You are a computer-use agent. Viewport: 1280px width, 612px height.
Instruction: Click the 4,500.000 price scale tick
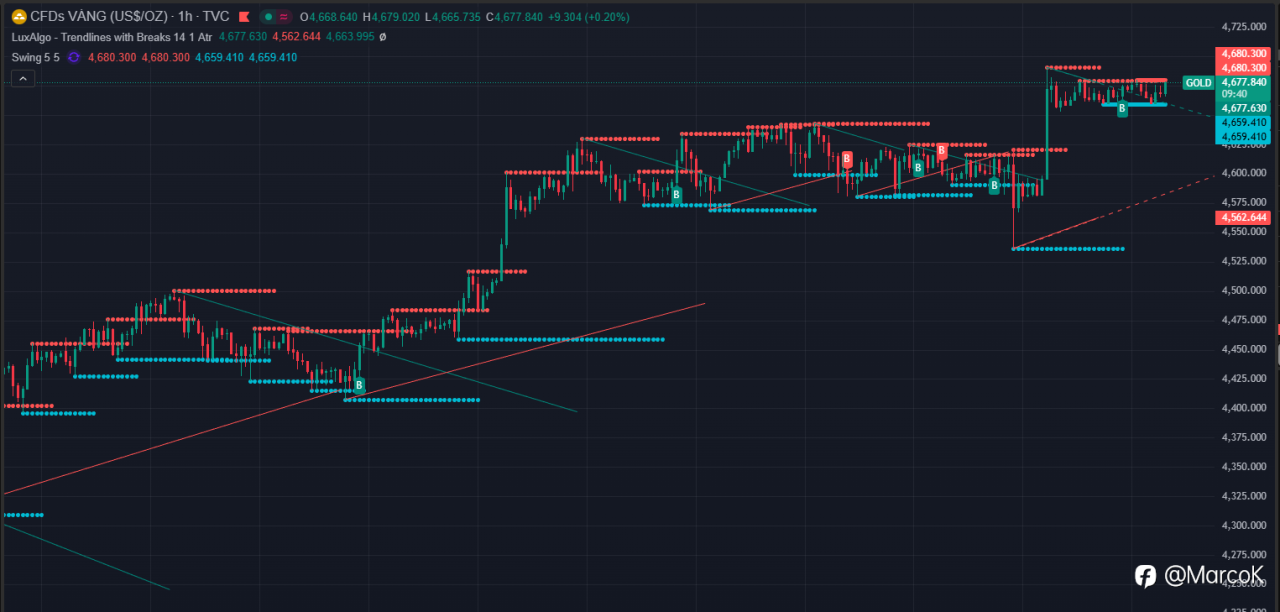point(1246,291)
